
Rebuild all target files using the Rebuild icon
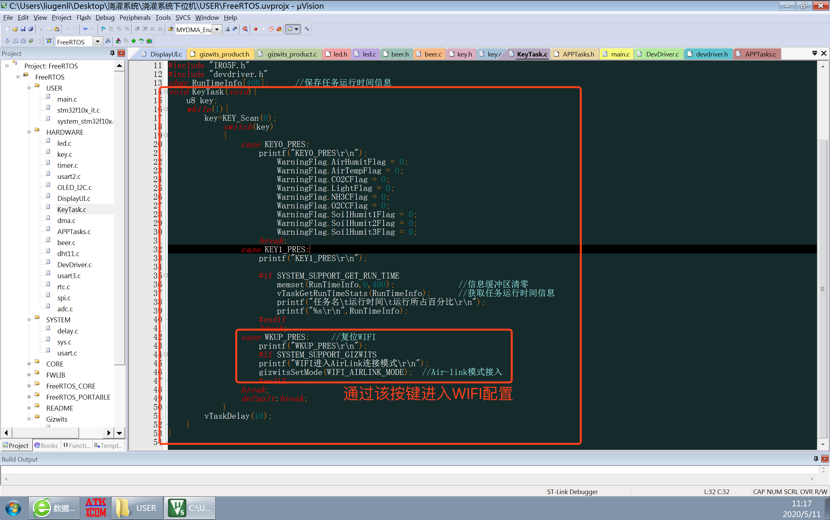(23, 41)
